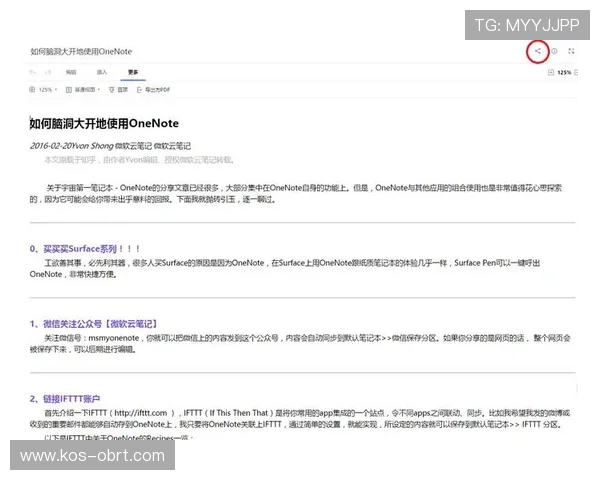This screenshot has width=600, height=480.
Task: Click the date line 2016-02-20 Yvon Shong
Action: click(x=72, y=146)
